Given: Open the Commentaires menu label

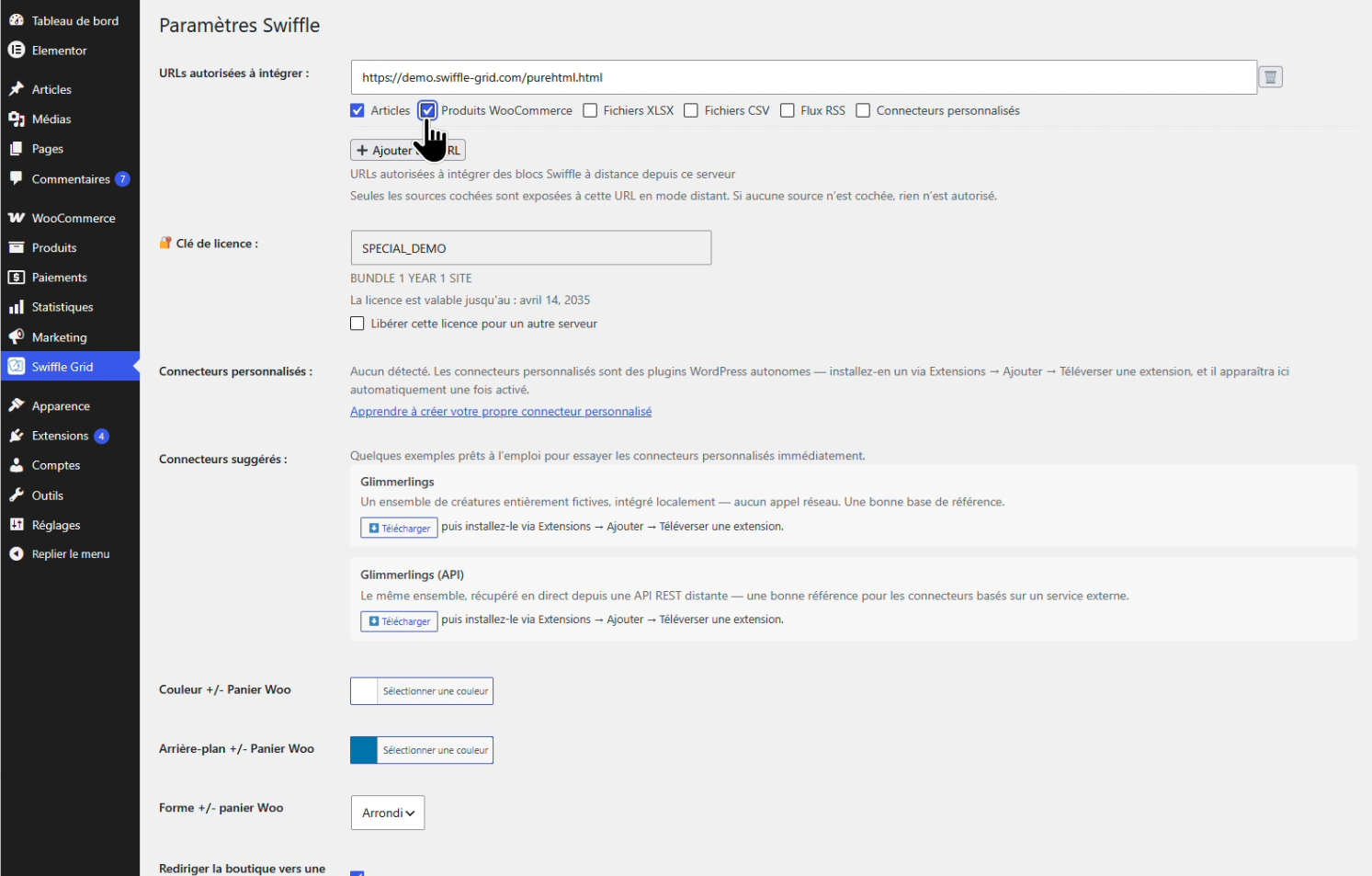Looking at the screenshot, I should coord(71,179).
